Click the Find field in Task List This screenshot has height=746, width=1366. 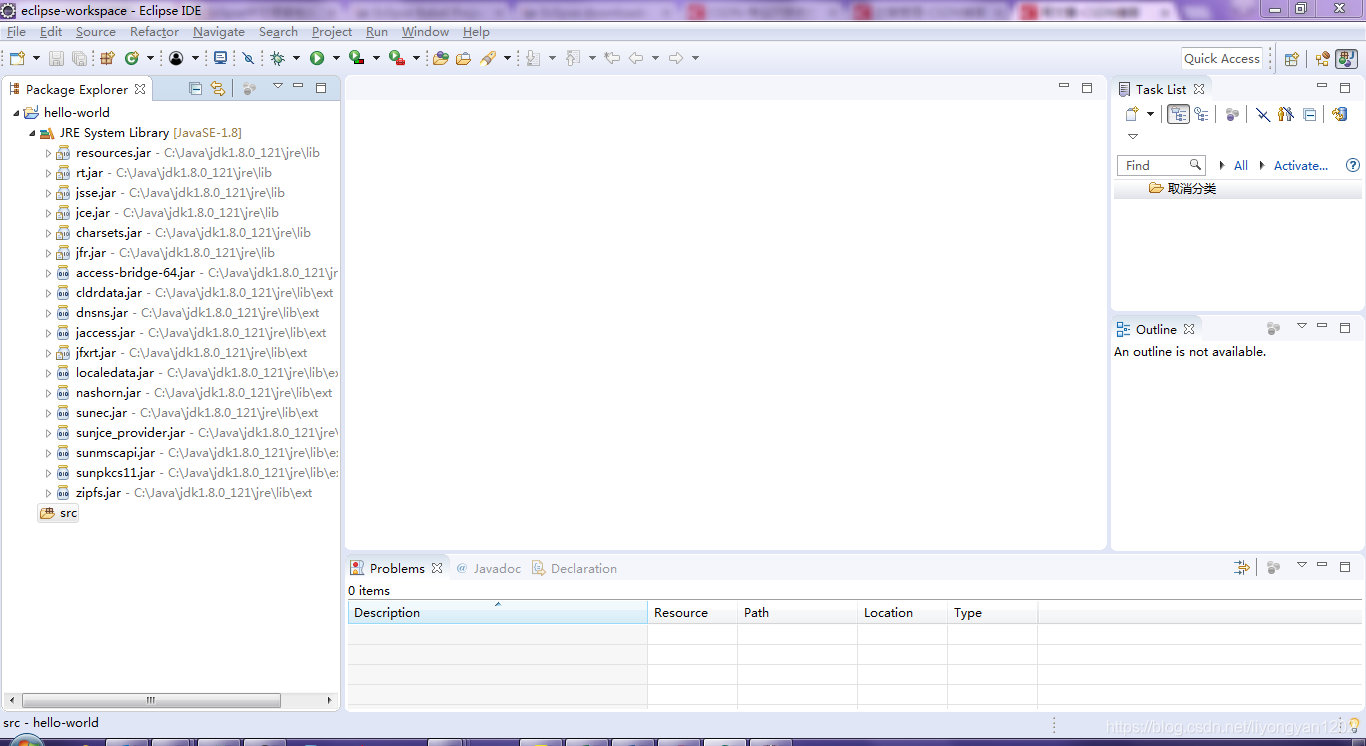click(1161, 165)
